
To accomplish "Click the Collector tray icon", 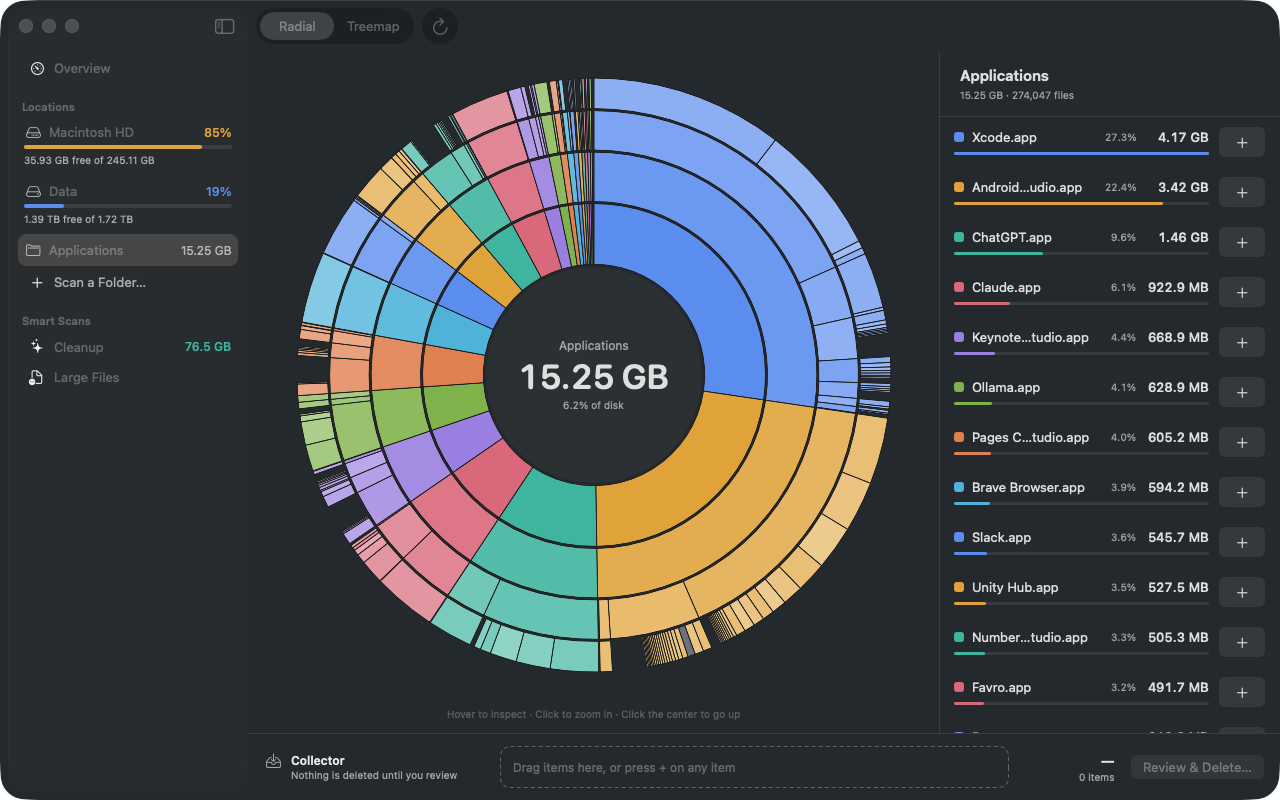I will tap(273, 762).
